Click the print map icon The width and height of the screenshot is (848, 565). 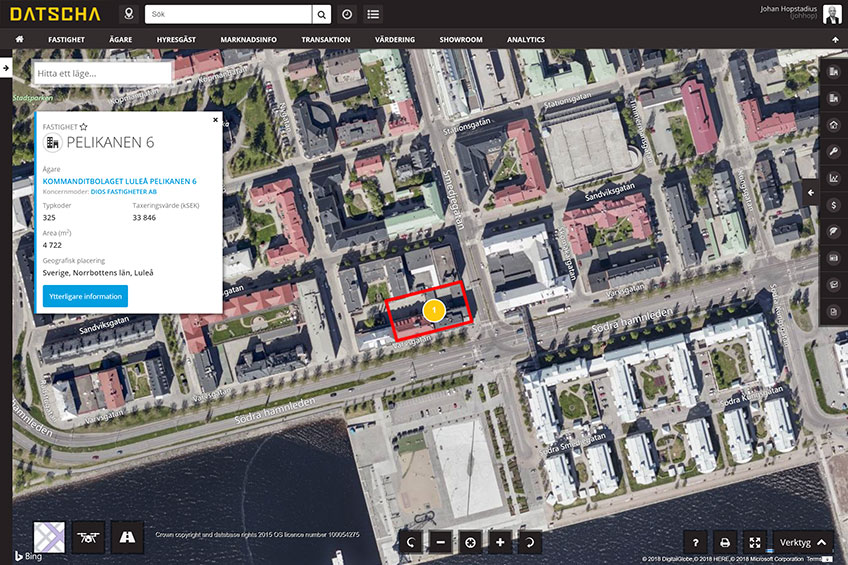[726, 541]
